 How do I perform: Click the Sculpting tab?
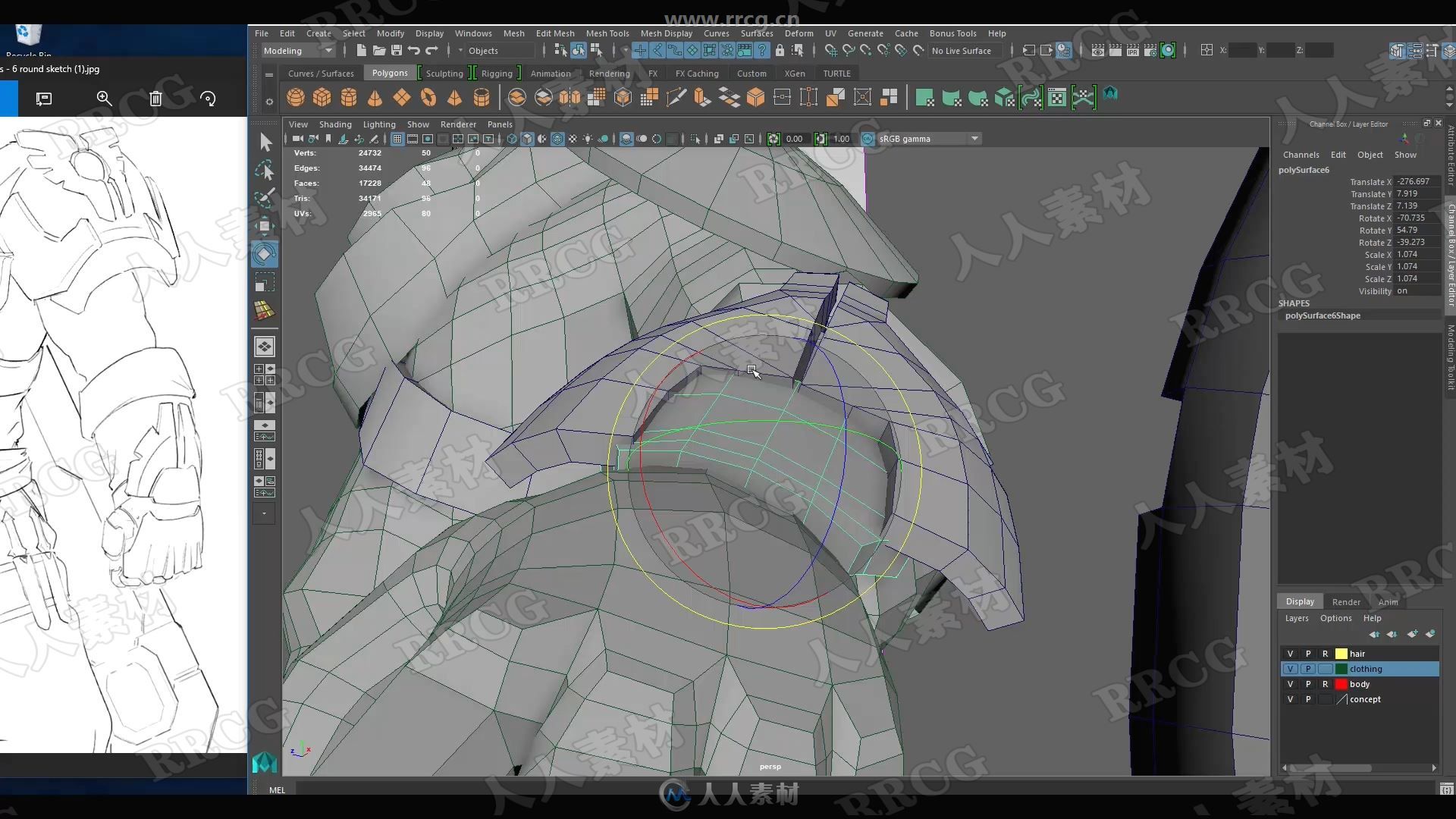point(444,73)
